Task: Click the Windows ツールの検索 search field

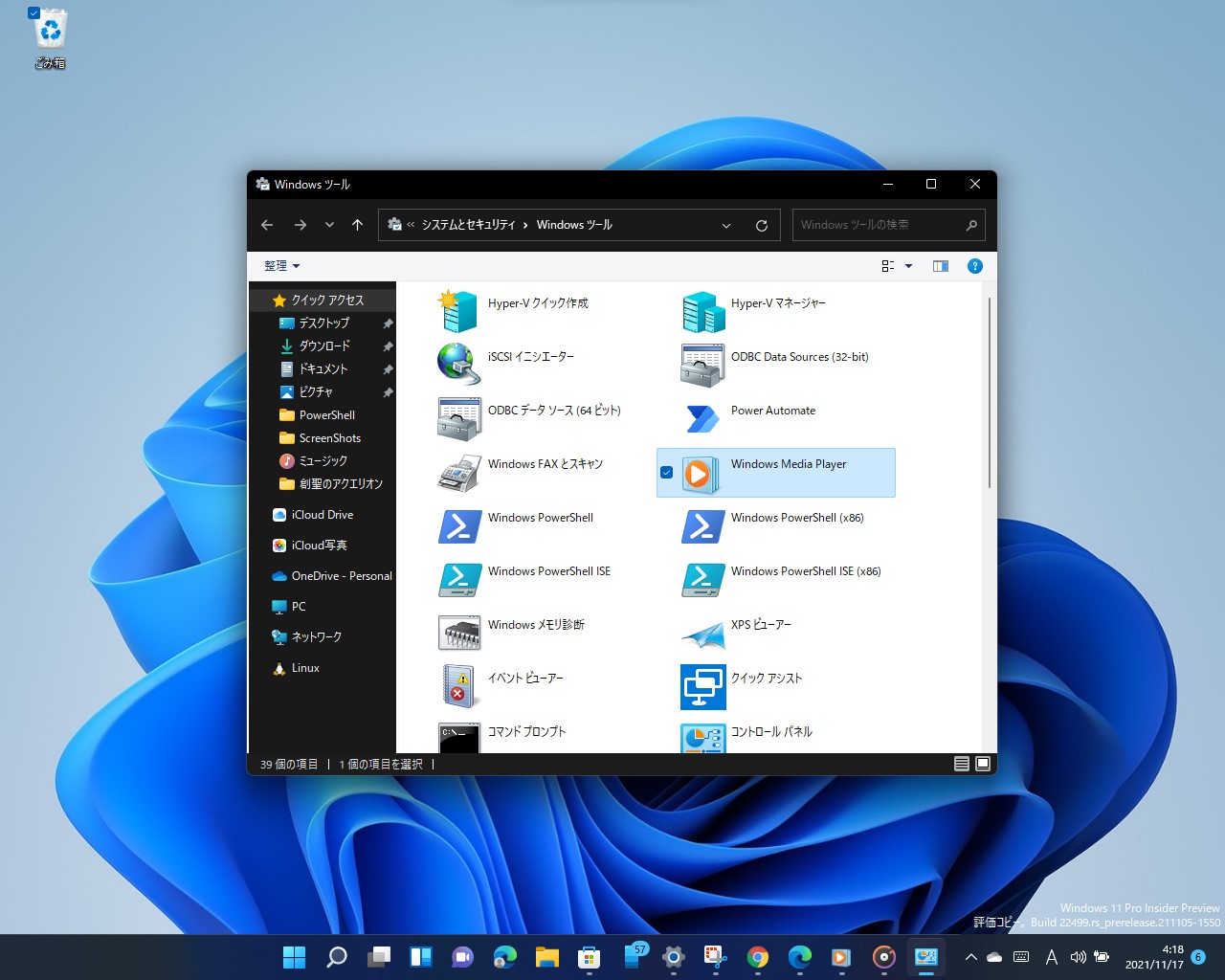Action: (880, 225)
